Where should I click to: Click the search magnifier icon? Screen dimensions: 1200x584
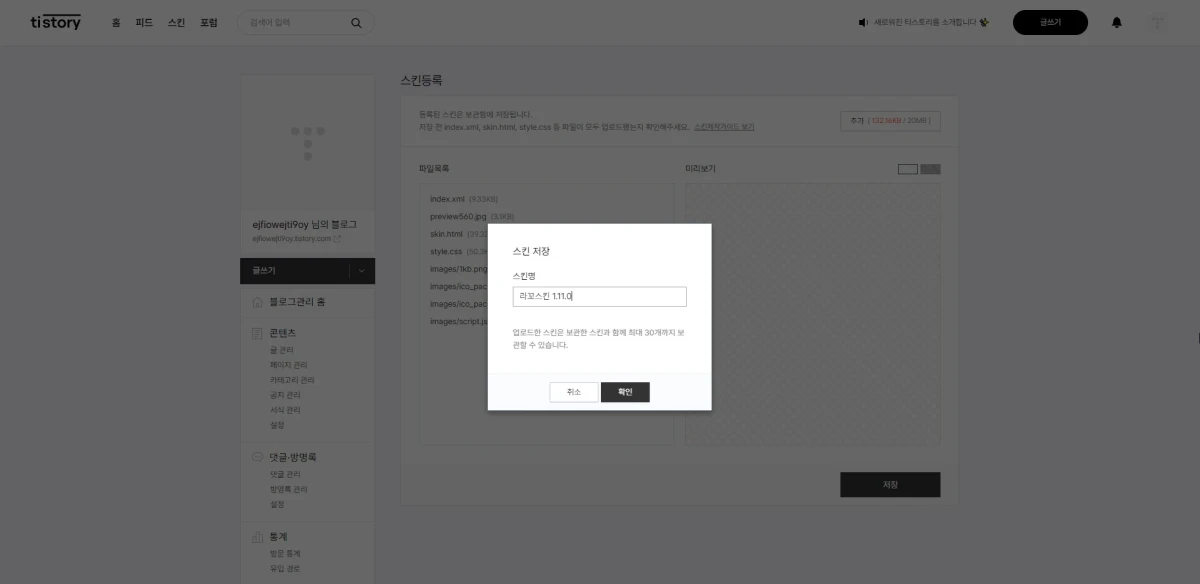pos(355,22)
